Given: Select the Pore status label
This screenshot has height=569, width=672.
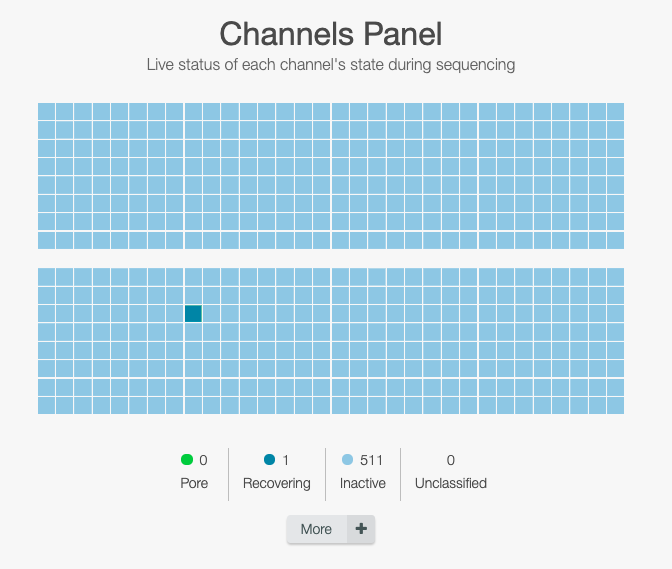Looking at the screenshot, I should (194, 483).
